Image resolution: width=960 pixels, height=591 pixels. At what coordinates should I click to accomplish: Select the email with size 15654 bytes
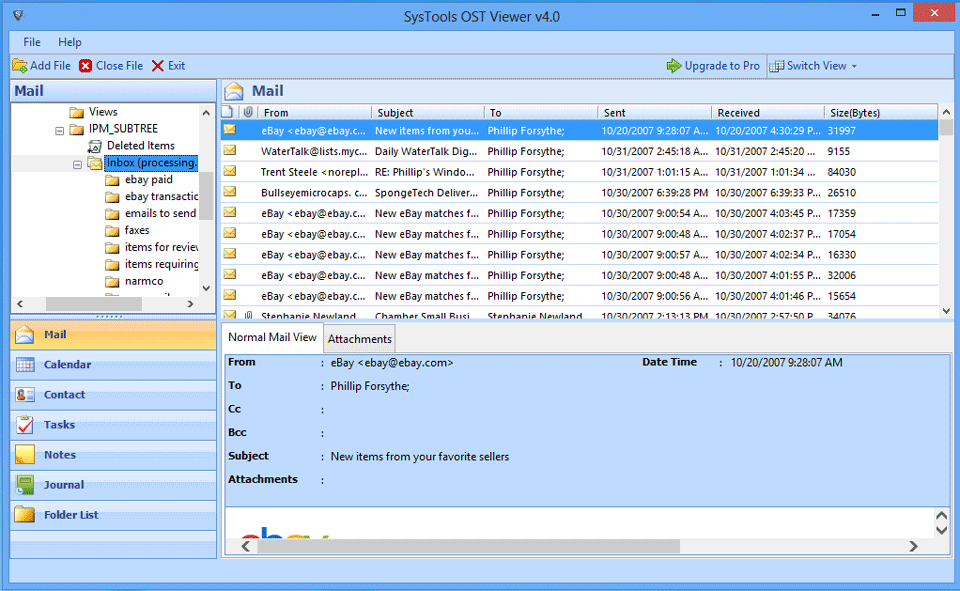point(579,296)
